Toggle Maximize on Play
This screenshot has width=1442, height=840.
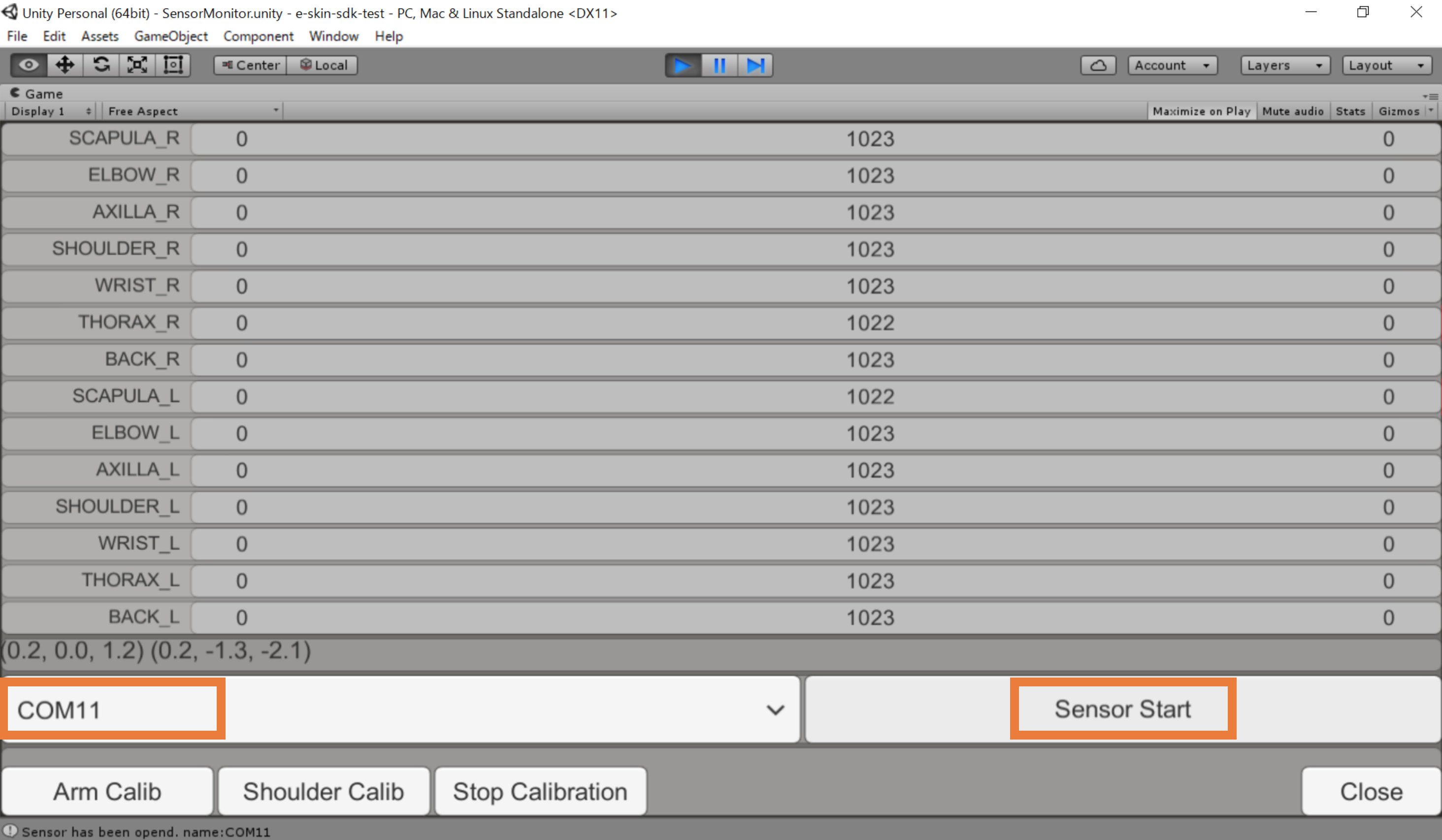pos(1201,111)
